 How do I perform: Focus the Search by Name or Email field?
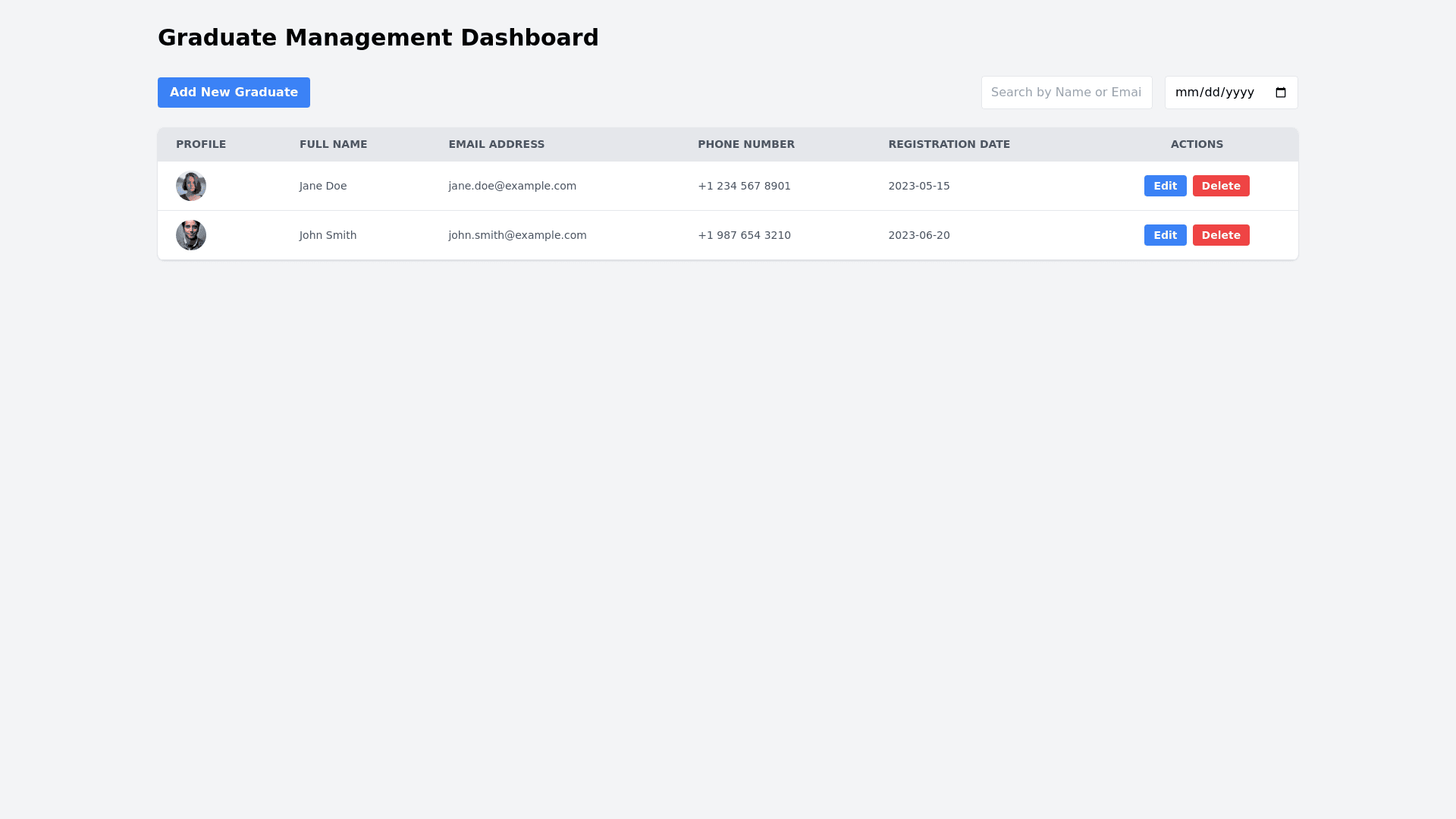tap(1065, 93)
